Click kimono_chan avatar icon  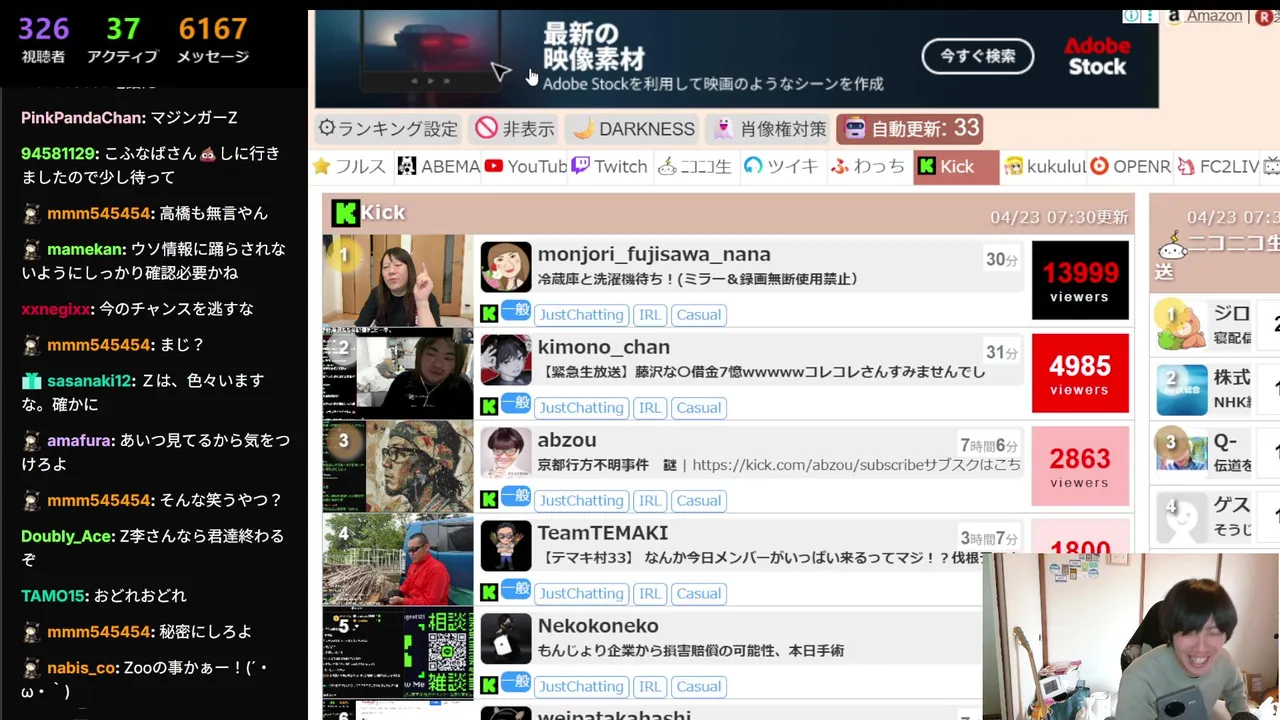pos(506,359)
